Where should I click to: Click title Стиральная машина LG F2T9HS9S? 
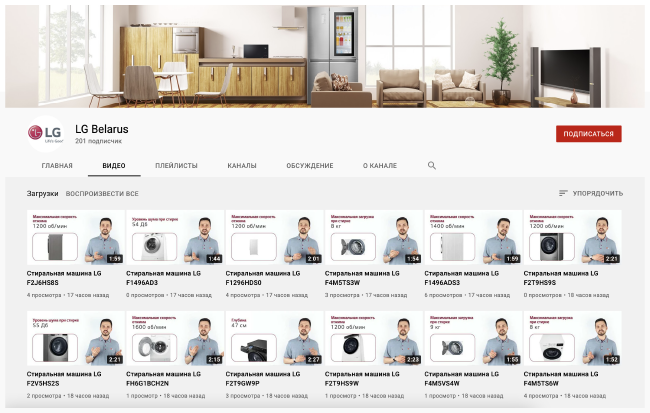click(561, 278)
